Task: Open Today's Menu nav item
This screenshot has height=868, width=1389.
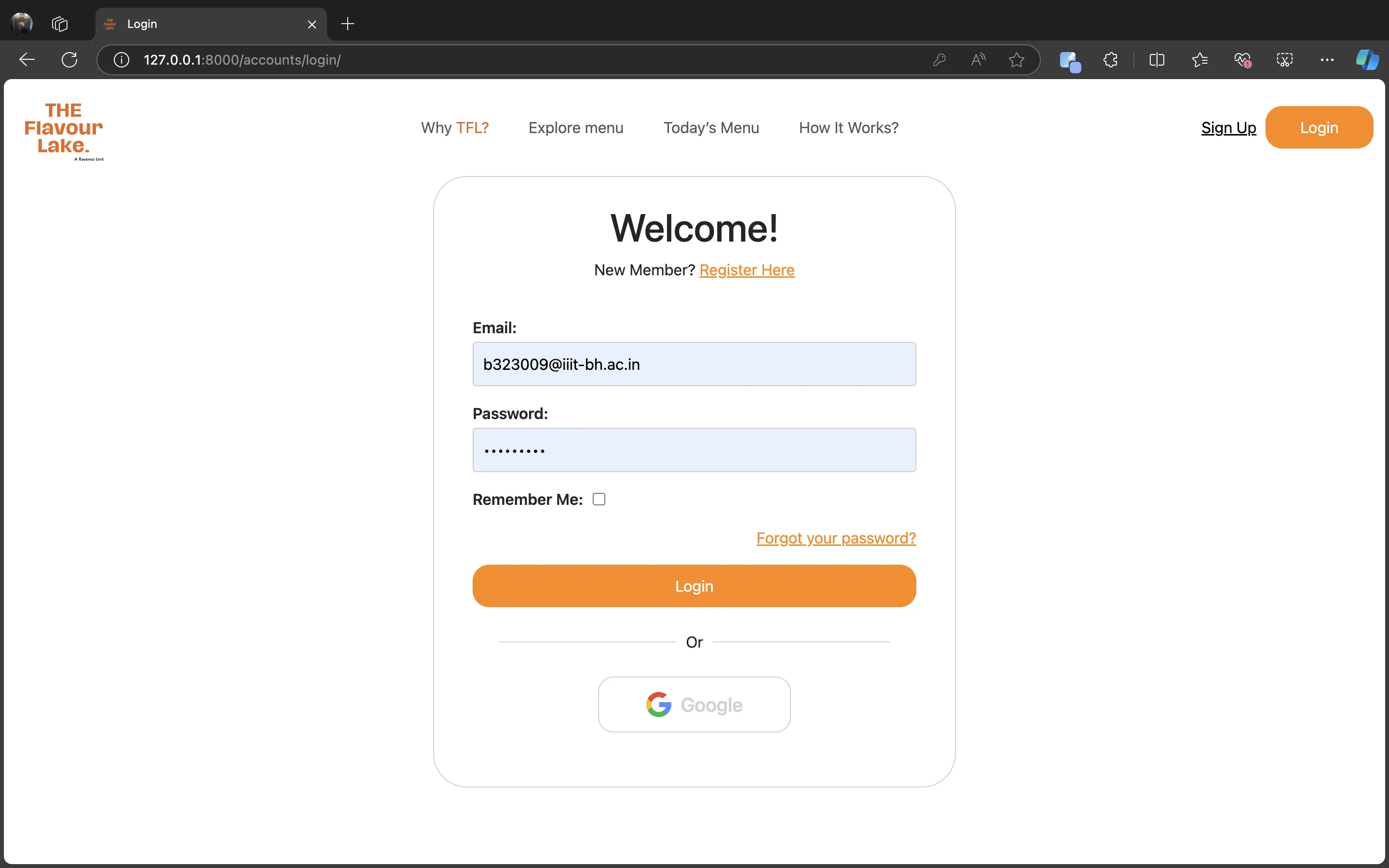Action: [x=711, y=127]
